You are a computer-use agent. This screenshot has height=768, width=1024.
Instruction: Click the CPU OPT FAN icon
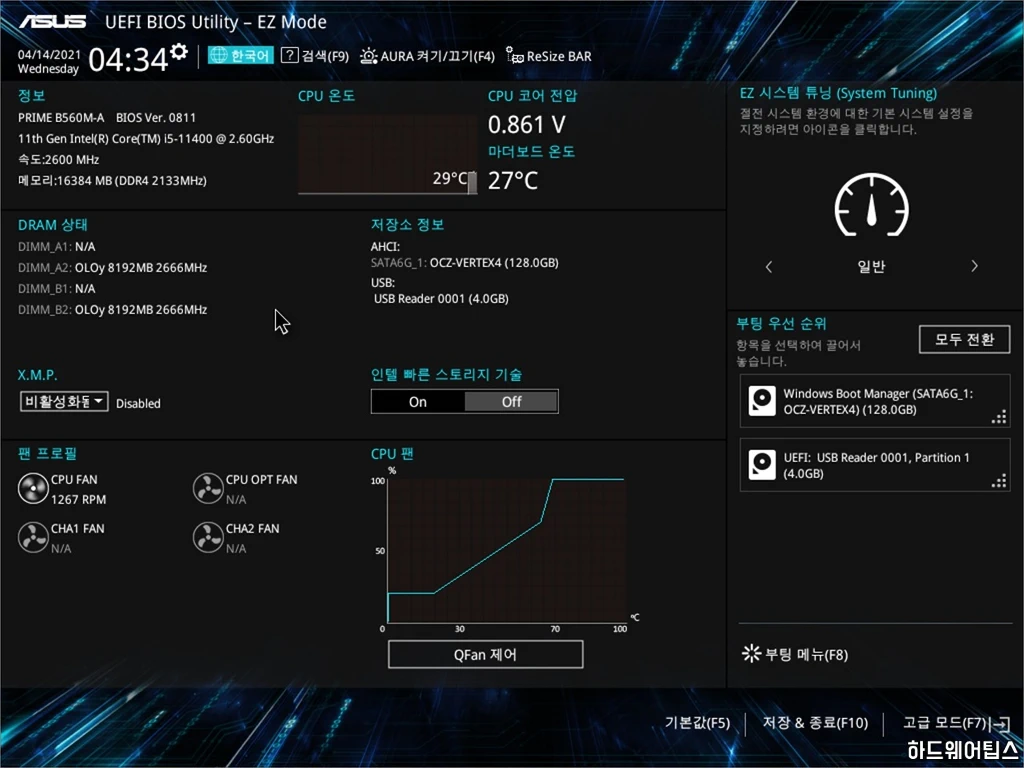pyautogui.click(x=208, y=488)
